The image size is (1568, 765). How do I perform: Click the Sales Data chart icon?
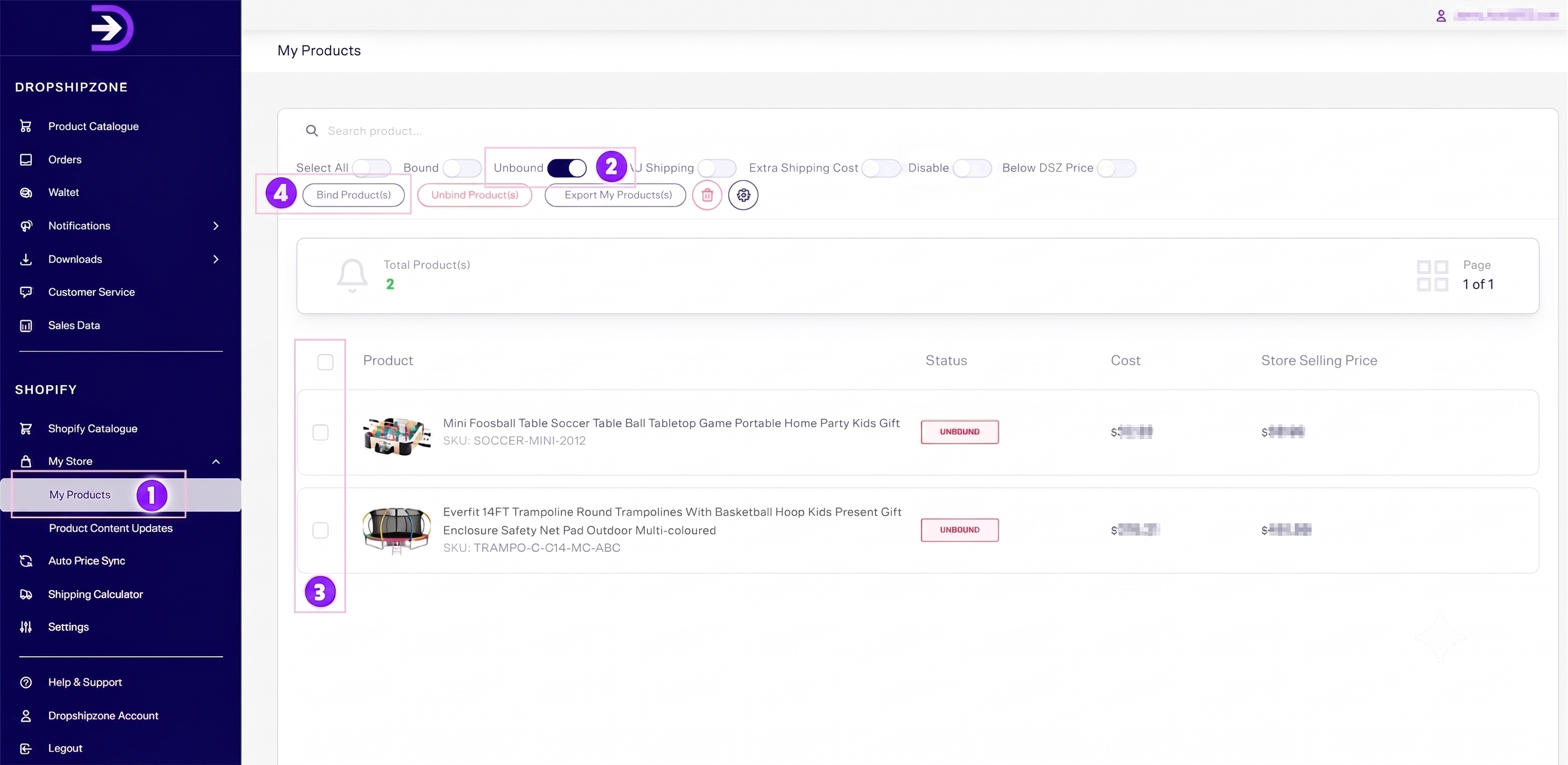tap(26, 326)
